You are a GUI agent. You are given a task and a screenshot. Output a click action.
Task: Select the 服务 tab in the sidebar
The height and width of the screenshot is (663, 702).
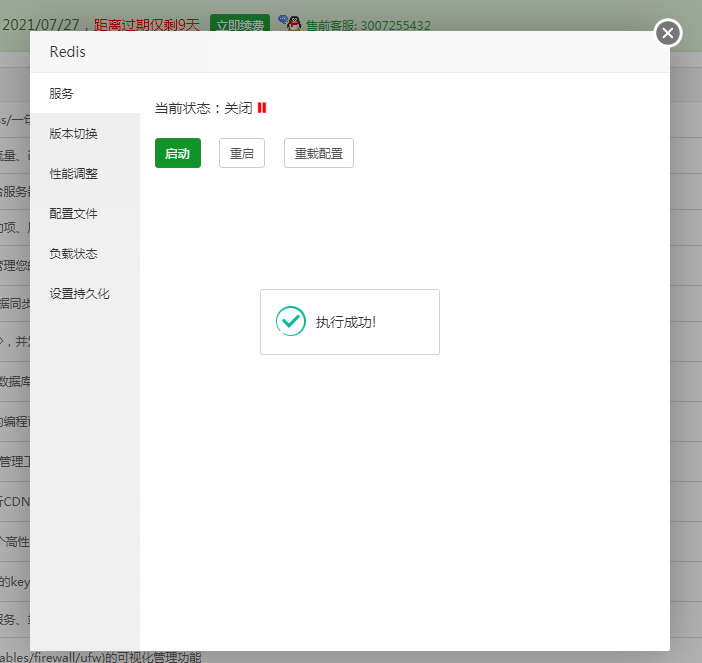(85, 94)
